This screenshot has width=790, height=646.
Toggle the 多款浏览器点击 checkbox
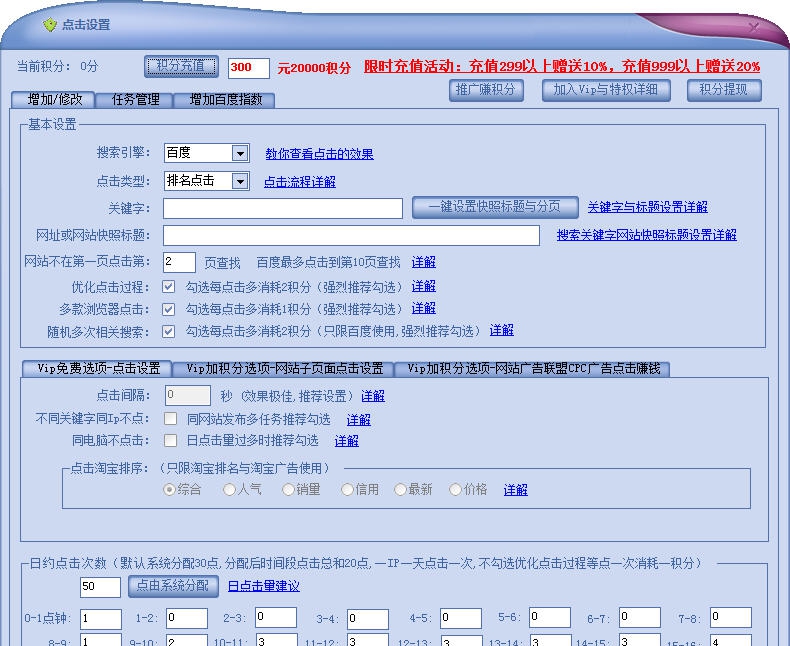click(x=169, y=309)
